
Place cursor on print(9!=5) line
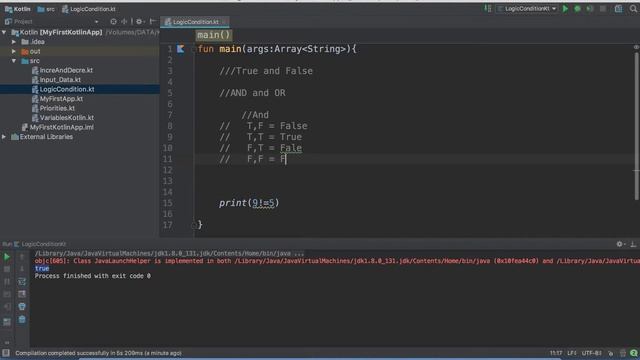249,203
